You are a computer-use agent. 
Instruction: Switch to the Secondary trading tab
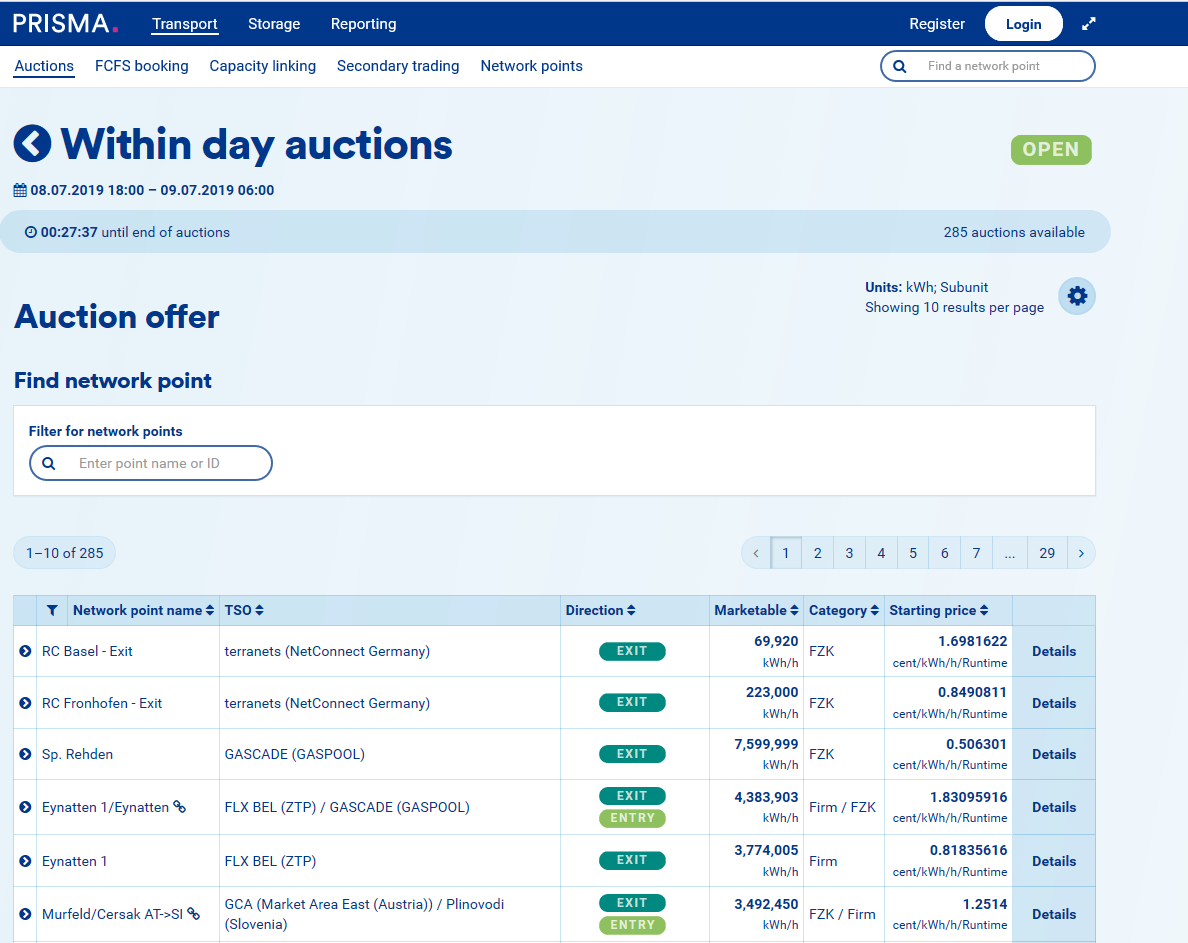(x=398, y=66)
